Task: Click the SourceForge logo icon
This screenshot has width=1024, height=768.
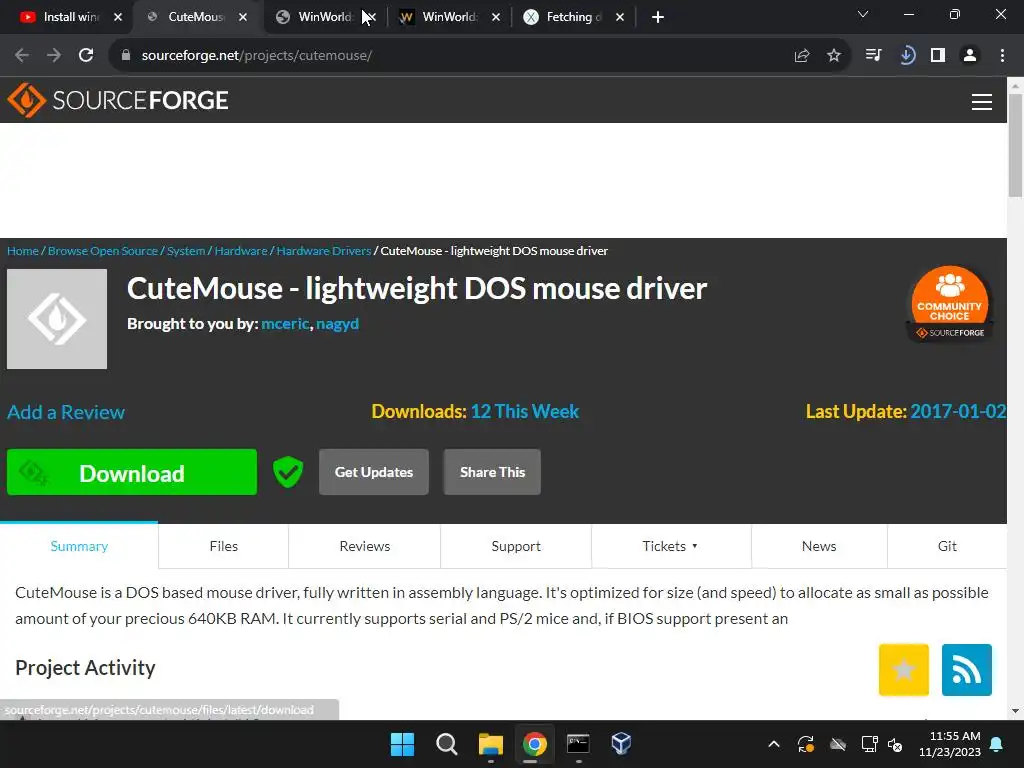Action: [26, 100]
